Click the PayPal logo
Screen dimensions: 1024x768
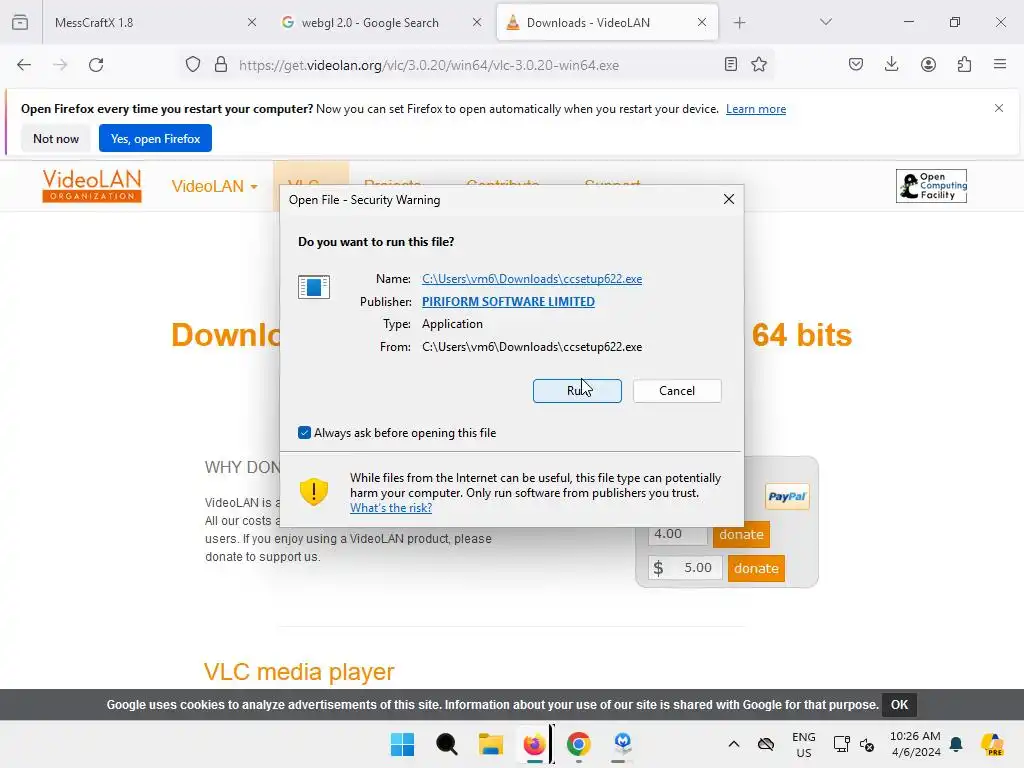(787, 496)
